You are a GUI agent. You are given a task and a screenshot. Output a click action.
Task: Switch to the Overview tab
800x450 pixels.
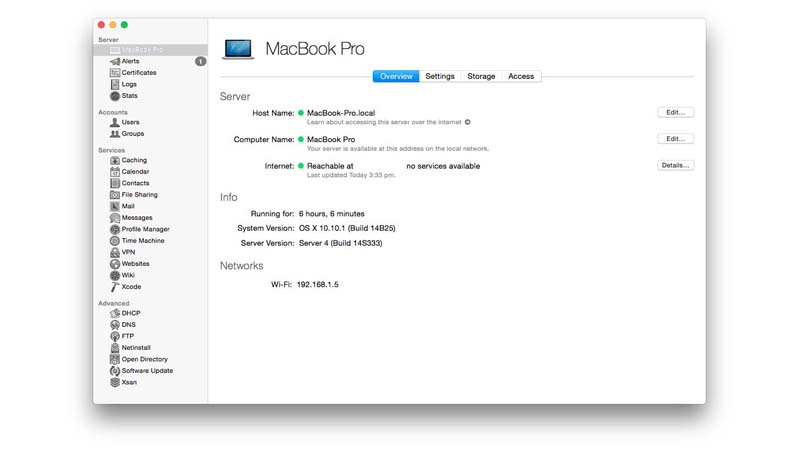point(396,76)
